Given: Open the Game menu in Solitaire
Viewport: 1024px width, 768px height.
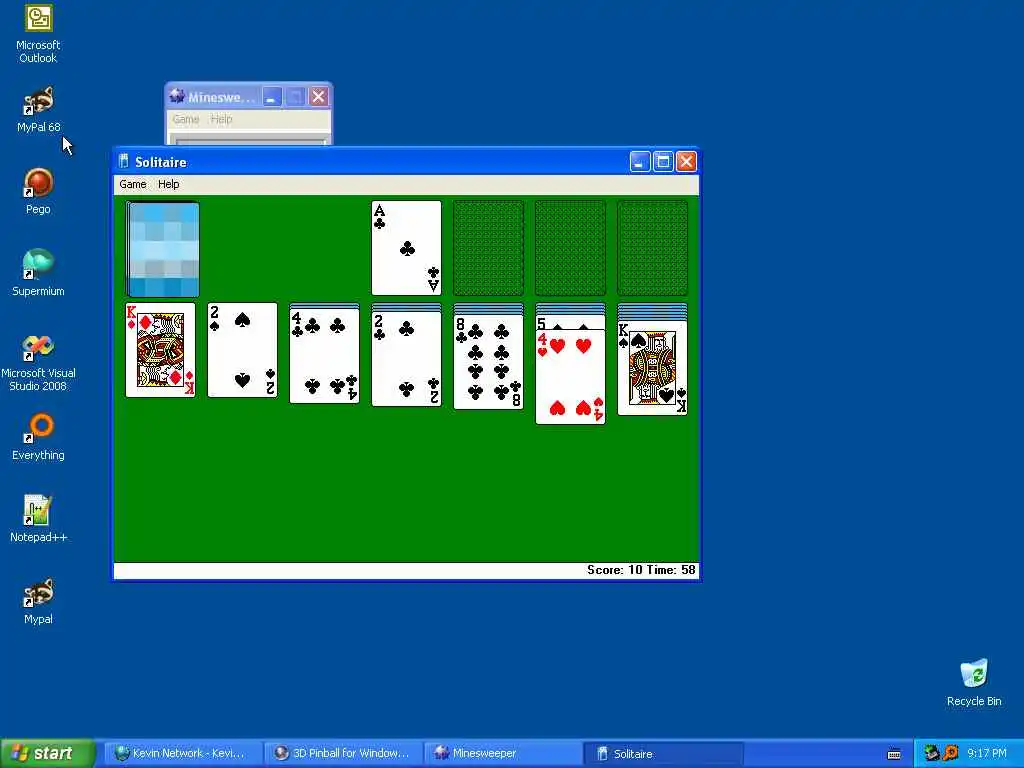Looking at the screenshot, I should point(133,184).
